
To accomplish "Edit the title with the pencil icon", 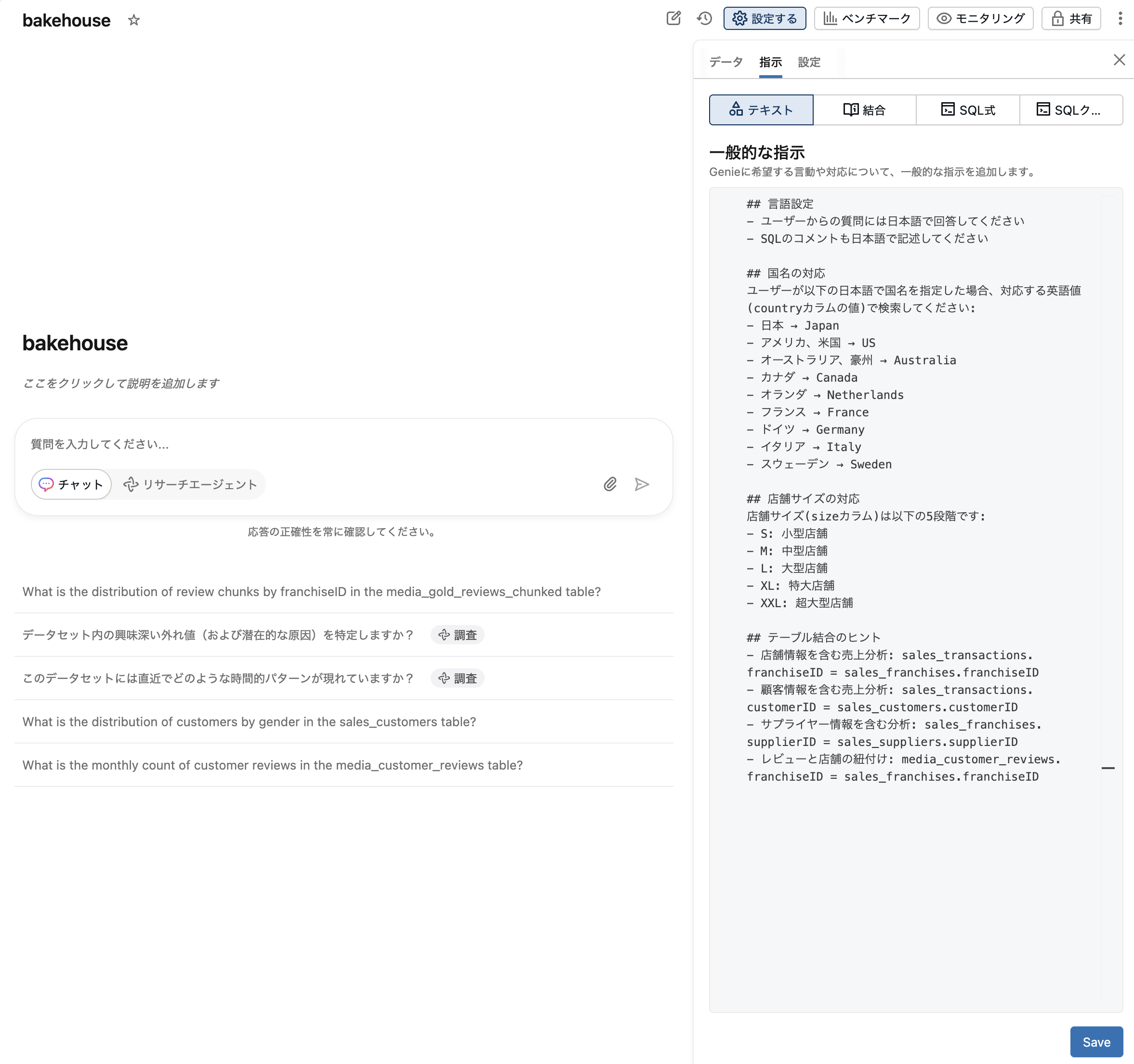I will click(x=673, y=19).
